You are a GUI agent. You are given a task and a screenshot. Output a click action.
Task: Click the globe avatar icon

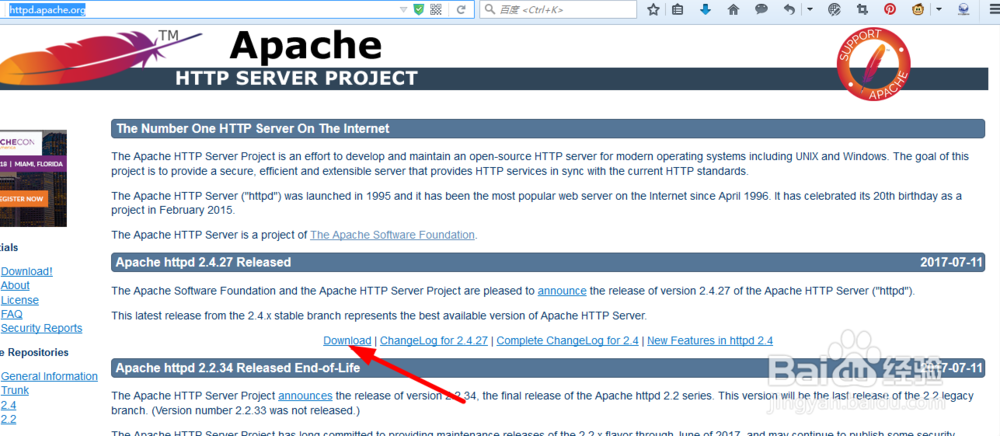pos(964,10)
